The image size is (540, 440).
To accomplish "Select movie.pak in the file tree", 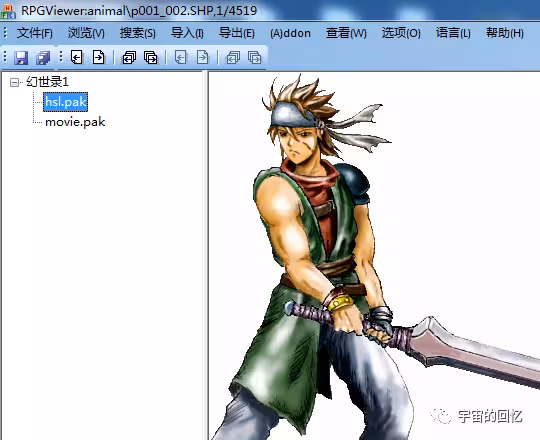I will click(x=75, y=122).
